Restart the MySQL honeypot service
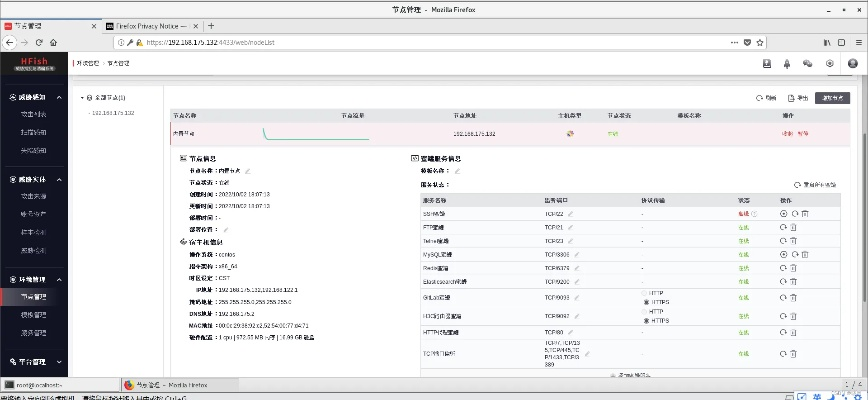868x400 pixels. click(795, 254)
